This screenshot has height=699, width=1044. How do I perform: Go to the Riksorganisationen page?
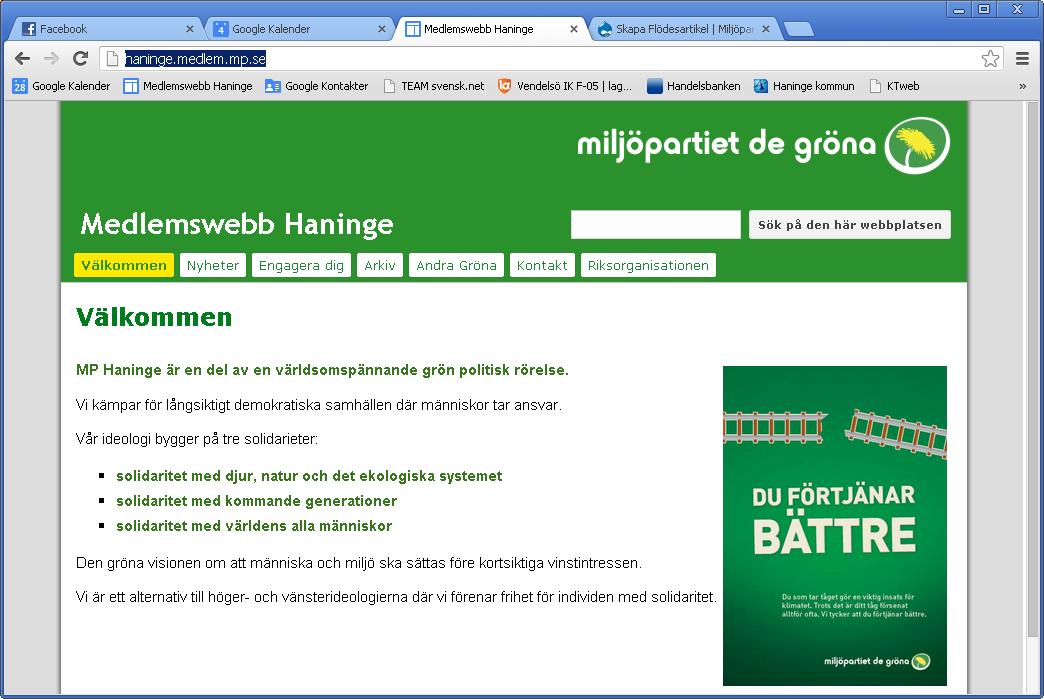point(648,265)
